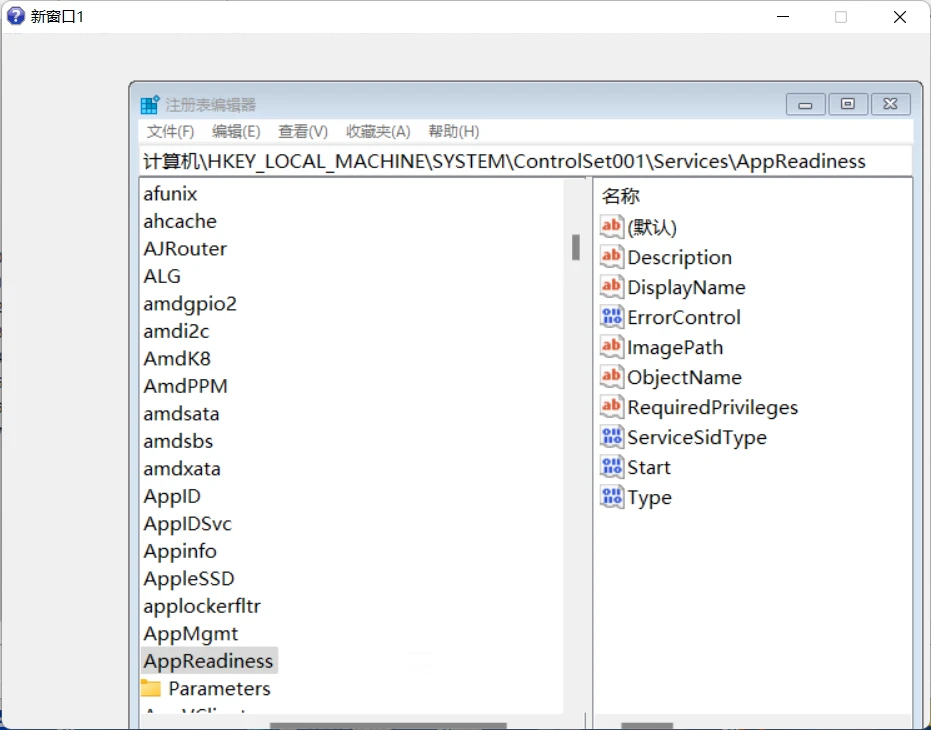931x730 pixels.
Task: Open the 收藏夹(A) menu
Action: [378, 131]
